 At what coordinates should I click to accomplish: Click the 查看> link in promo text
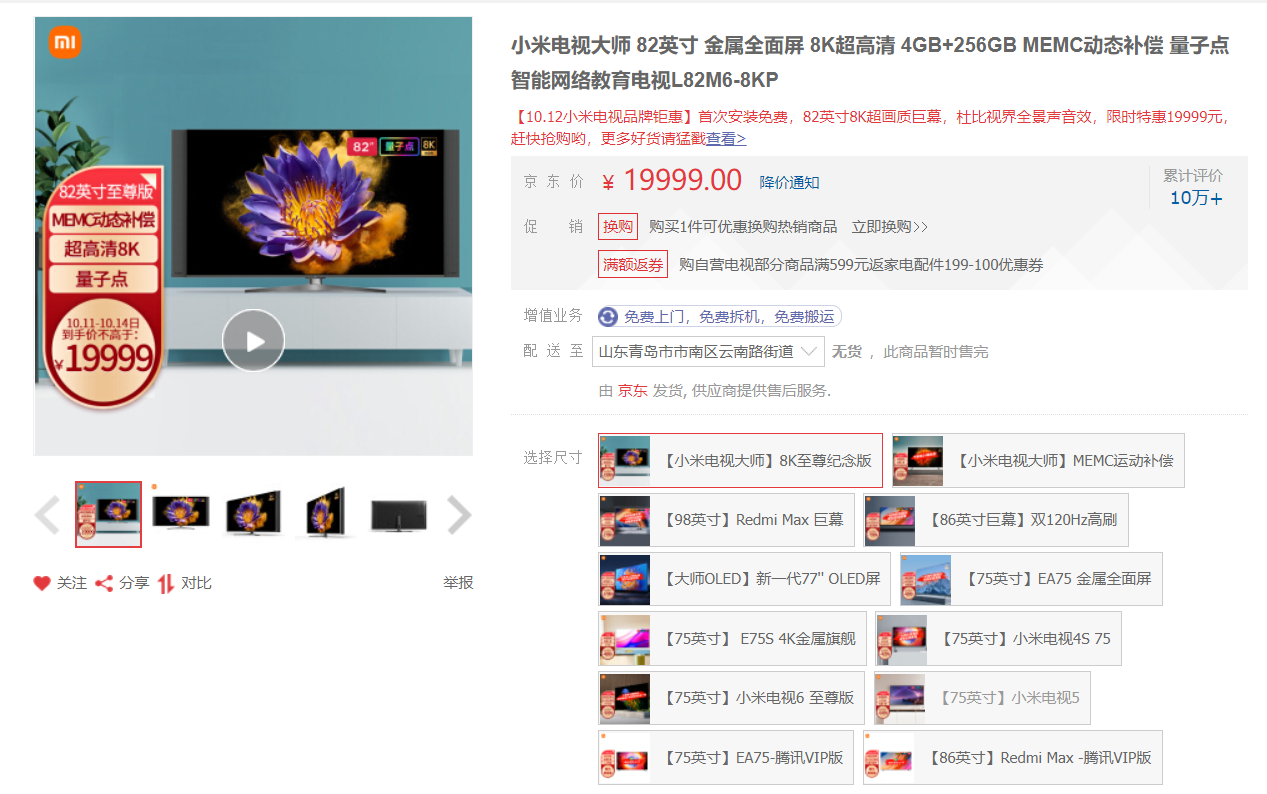pos(726,139)
